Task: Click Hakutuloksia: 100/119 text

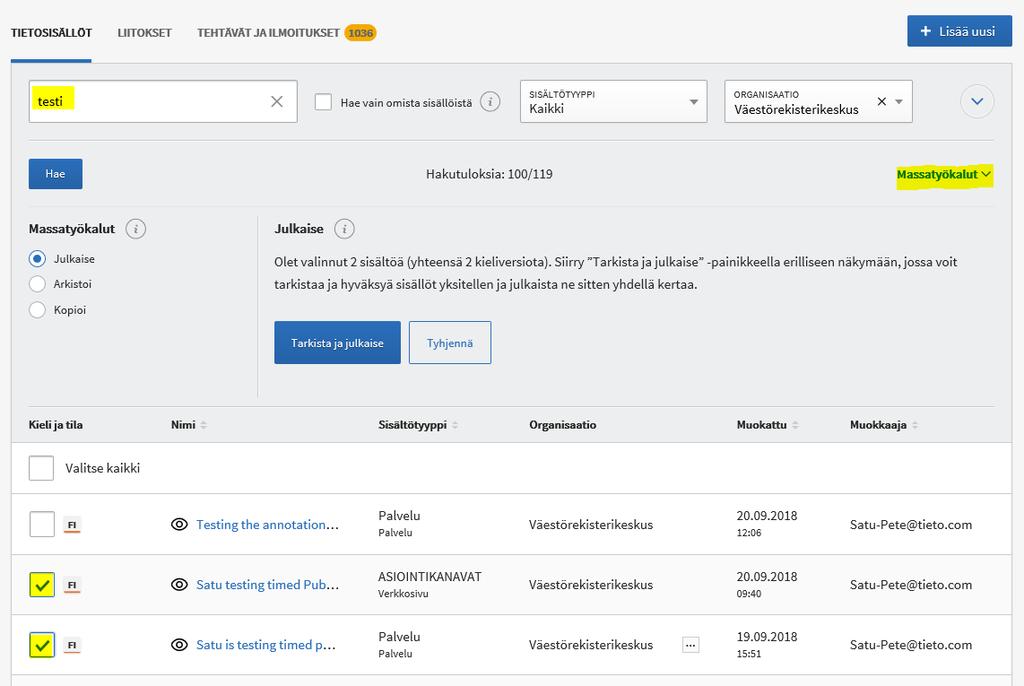Action: click(489, 174)
